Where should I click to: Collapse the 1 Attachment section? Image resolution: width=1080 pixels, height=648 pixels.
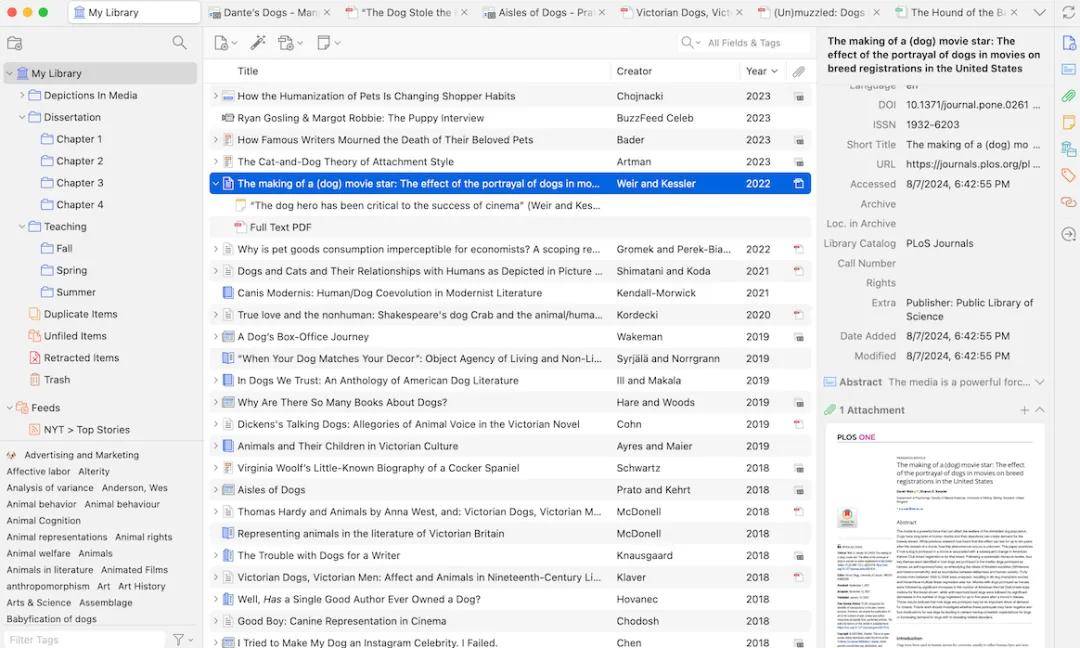[1040, 410]
